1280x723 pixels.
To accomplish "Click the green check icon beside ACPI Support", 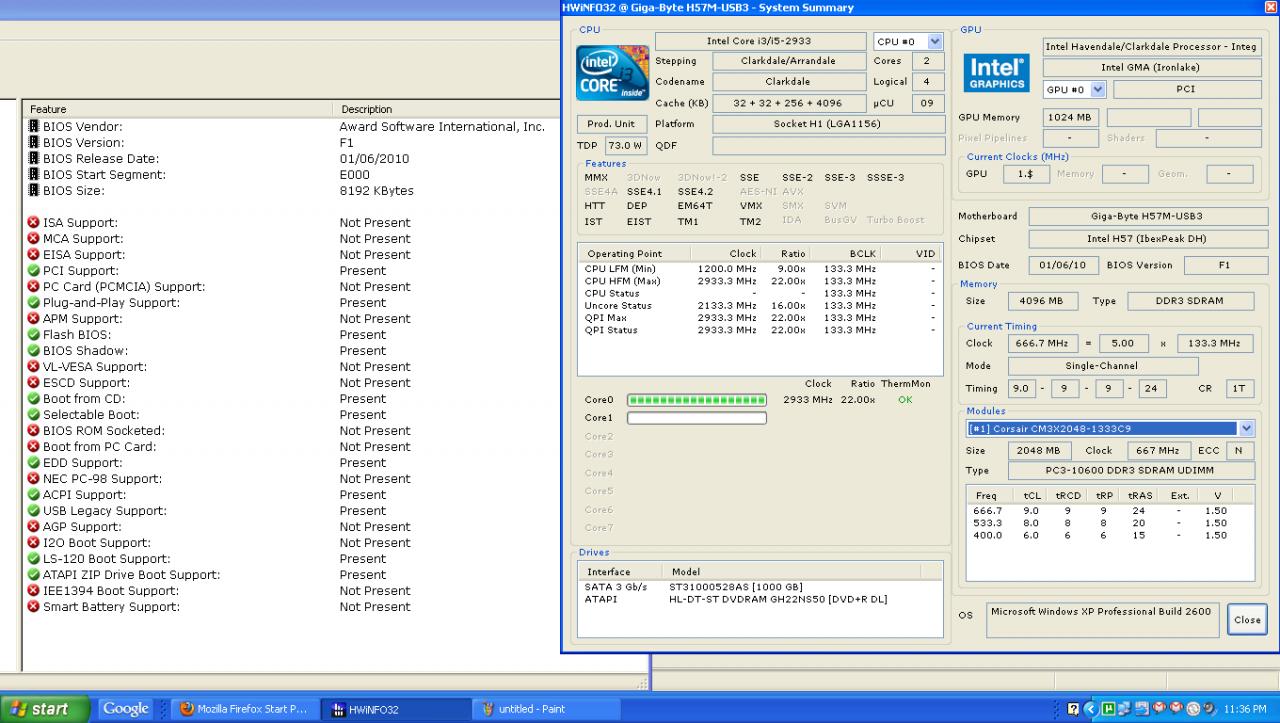I will pos(34,495).
